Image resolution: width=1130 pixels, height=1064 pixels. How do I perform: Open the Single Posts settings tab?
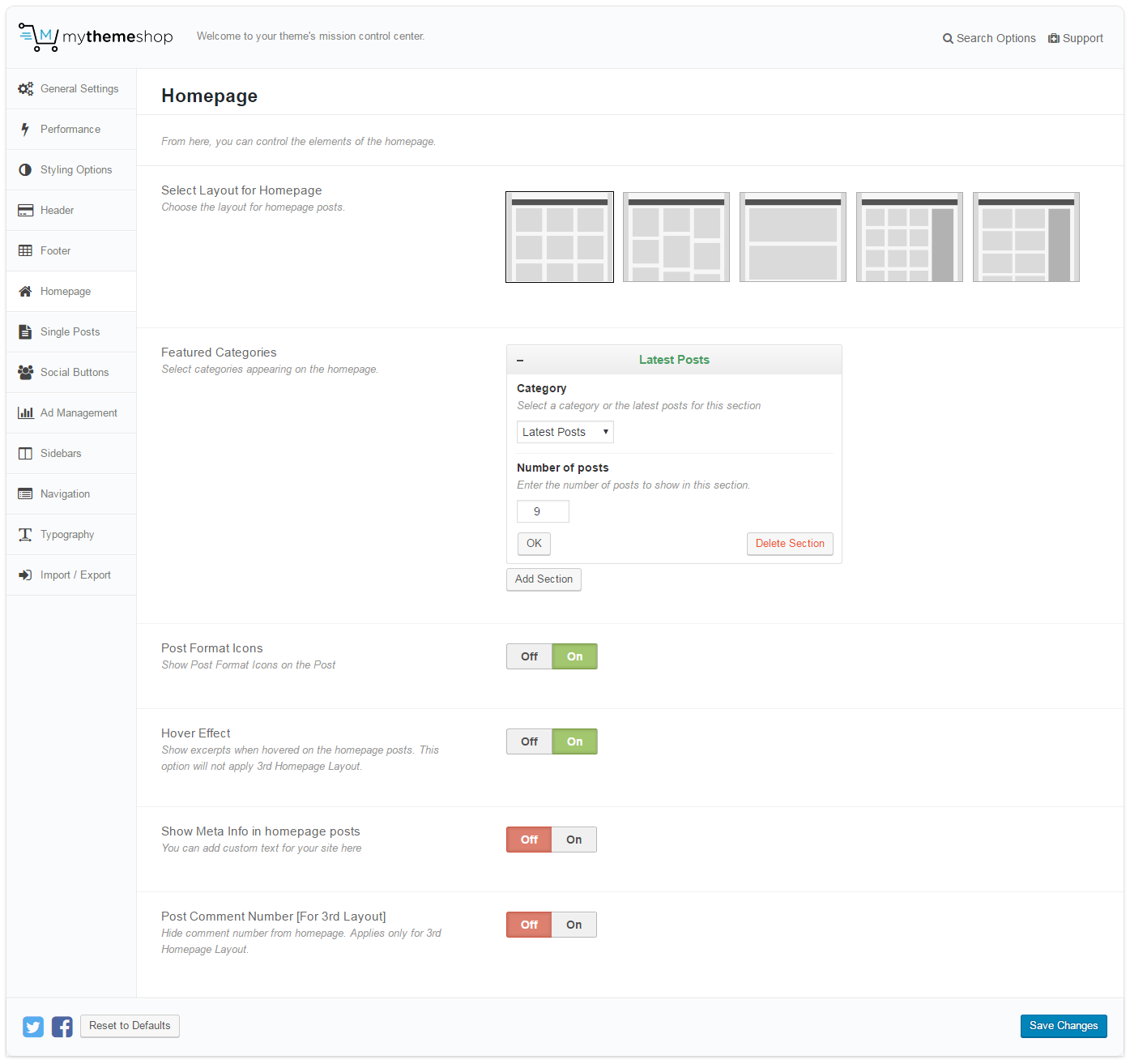70,332
